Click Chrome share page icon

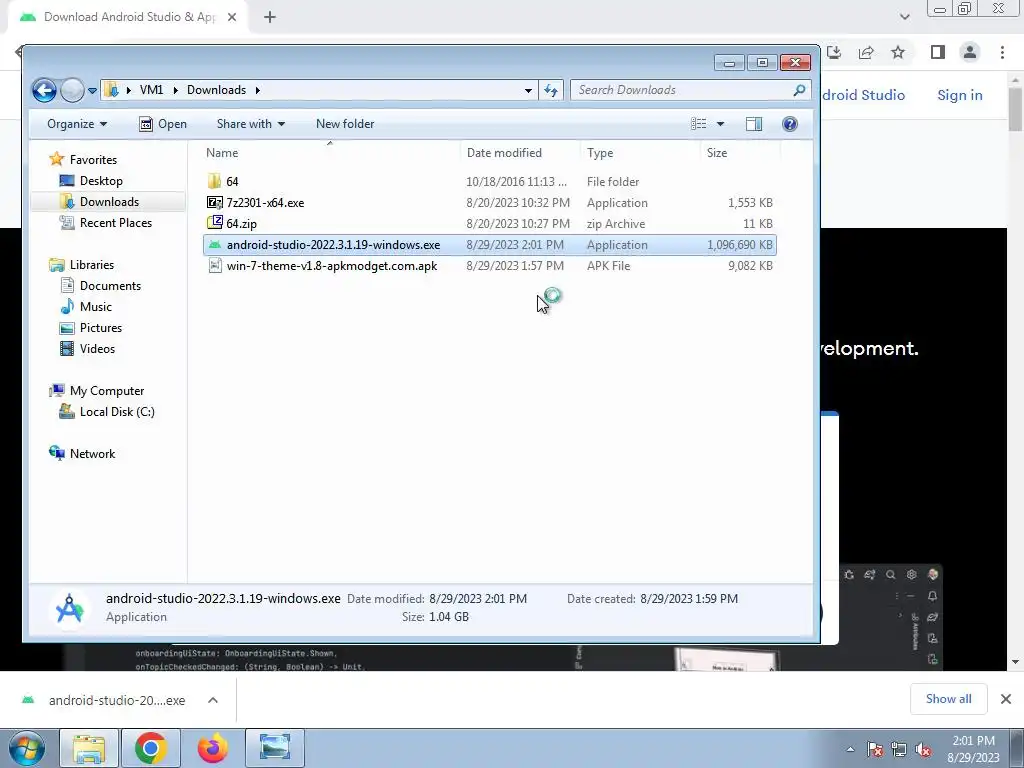coord(866,52)
